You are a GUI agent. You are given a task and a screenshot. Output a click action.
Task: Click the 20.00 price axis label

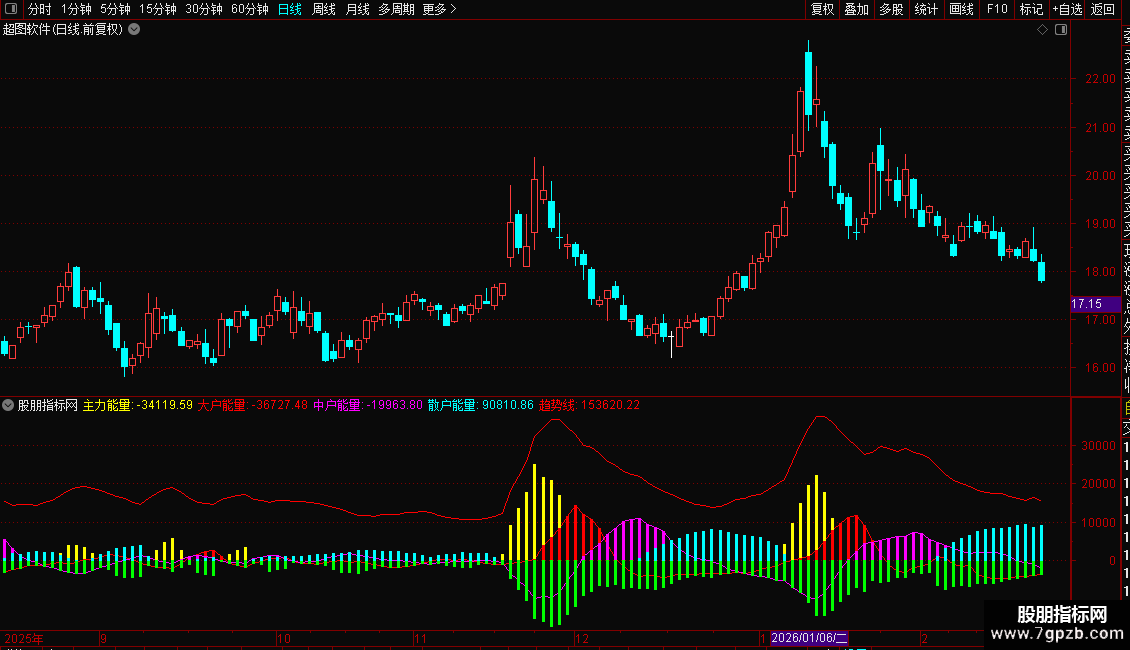1100,176
